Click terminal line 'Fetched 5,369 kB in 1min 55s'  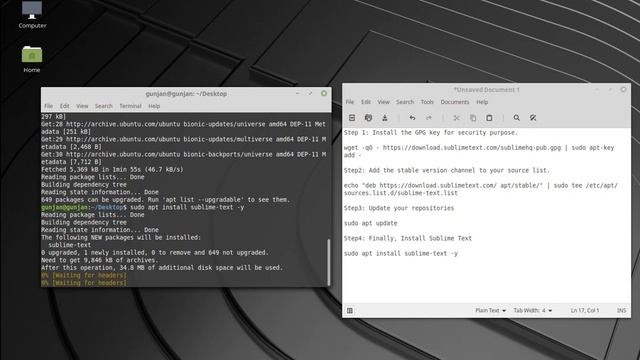click(x=112, y=169)
